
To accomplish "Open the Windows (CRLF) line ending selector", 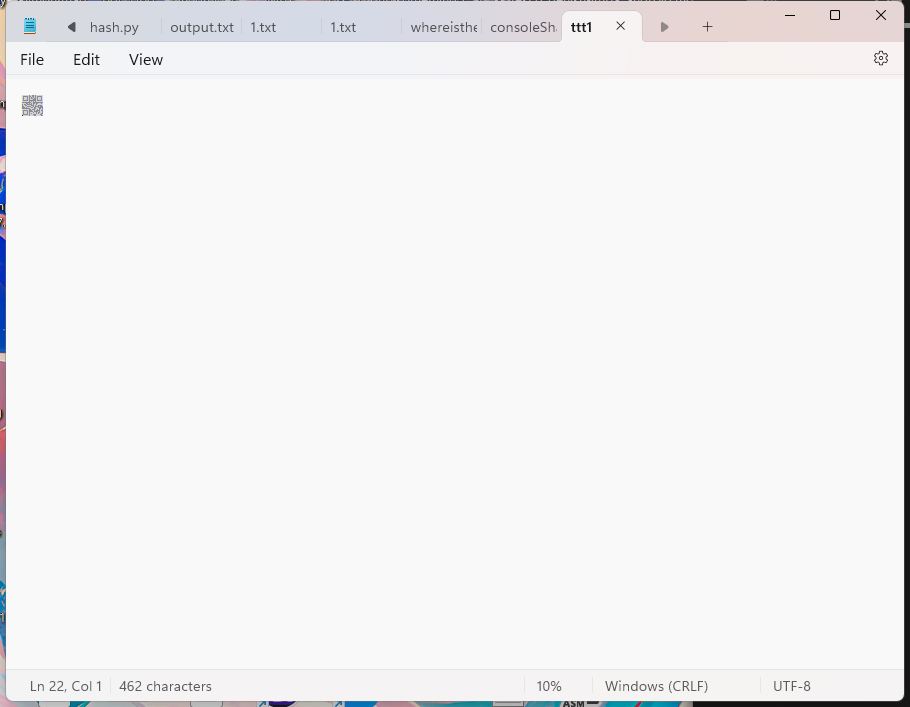I will [656, 686].
